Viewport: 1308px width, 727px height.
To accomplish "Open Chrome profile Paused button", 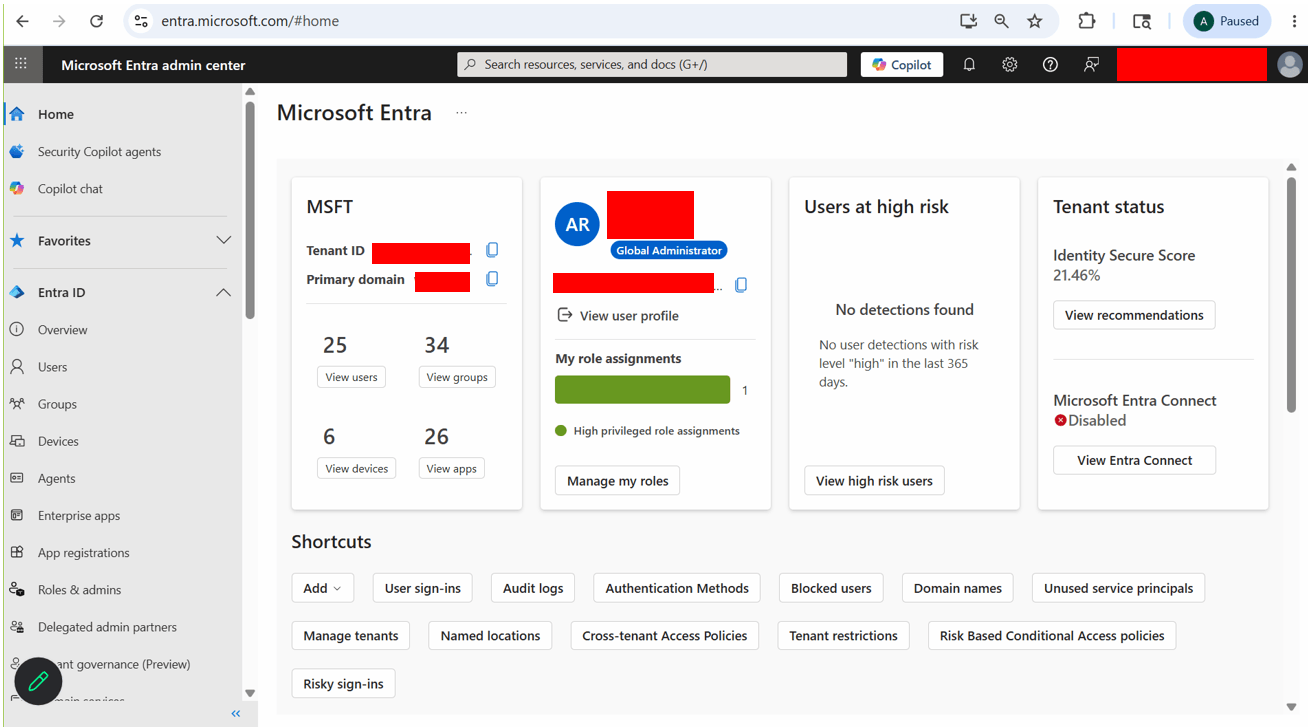I will pos(1227,21).
